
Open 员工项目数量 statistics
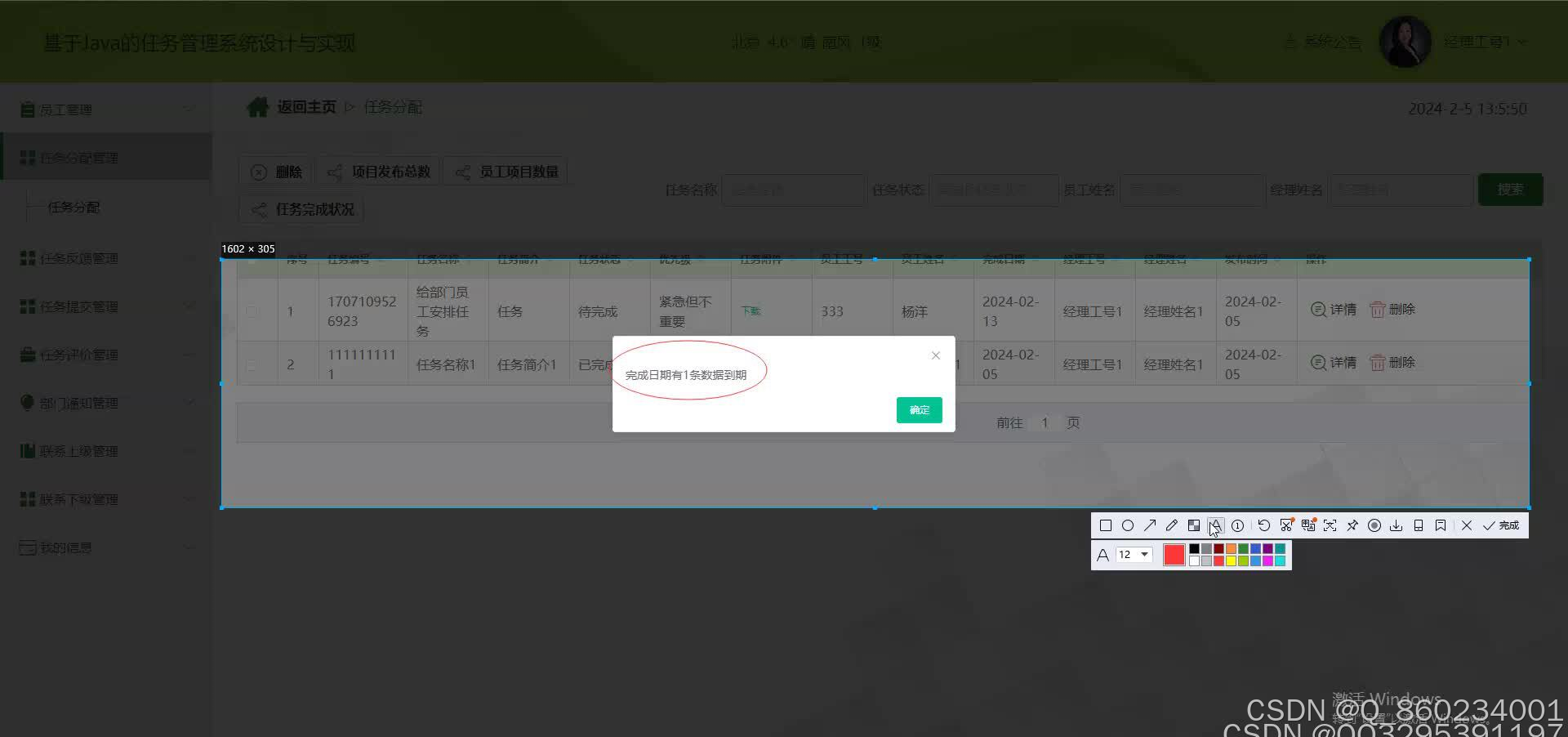pos(506,172)
